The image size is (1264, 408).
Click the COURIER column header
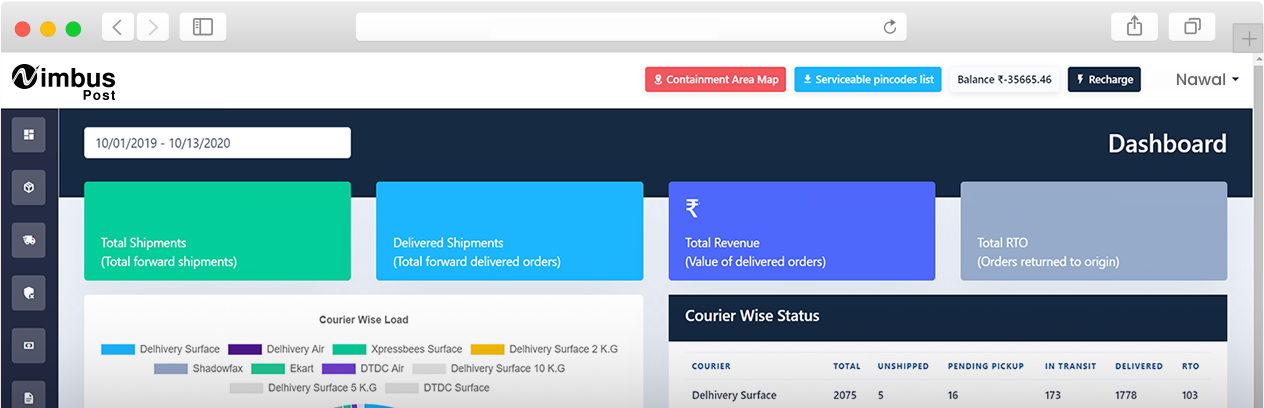[711, 367]
